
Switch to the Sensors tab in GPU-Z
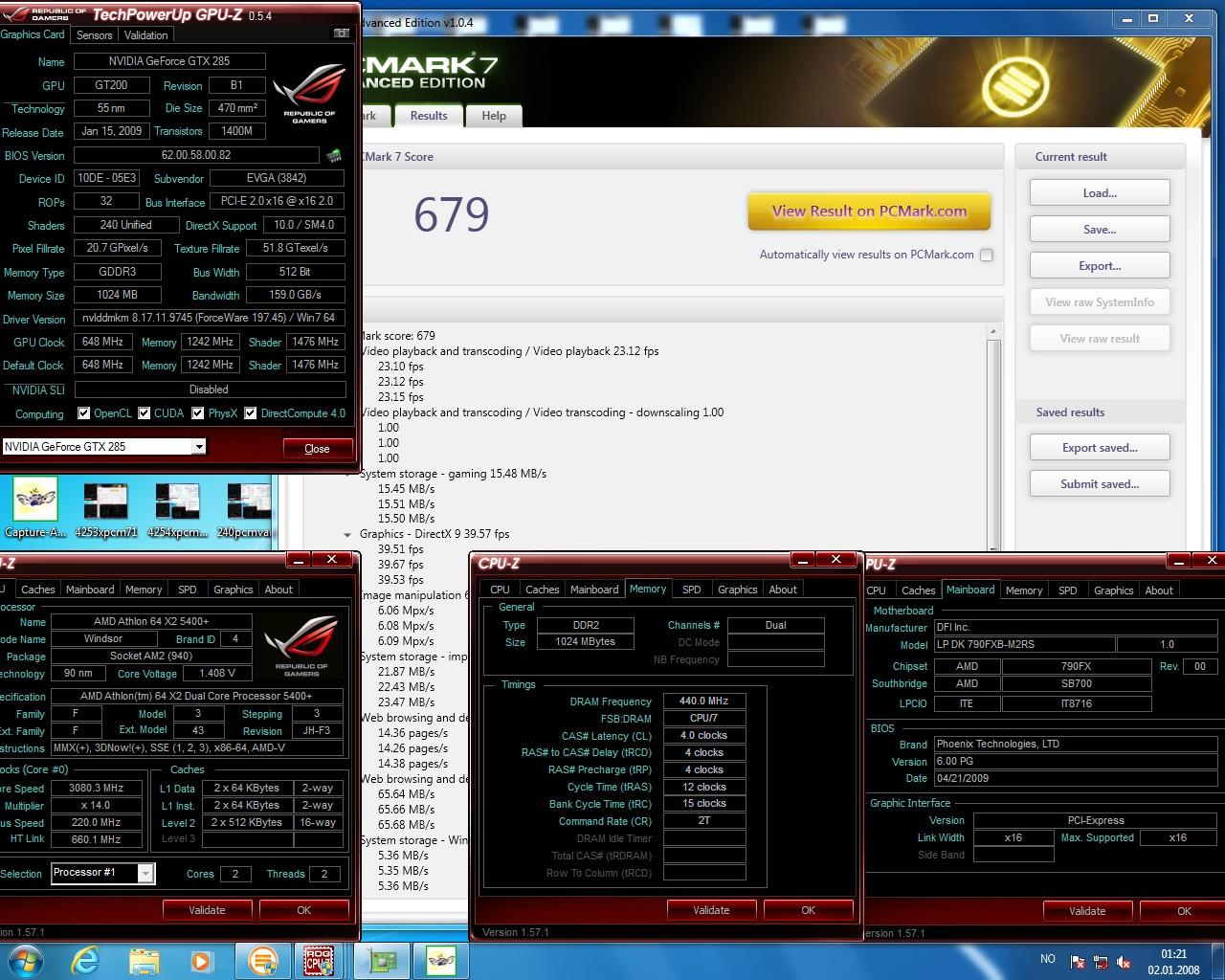tap(94, 34)
